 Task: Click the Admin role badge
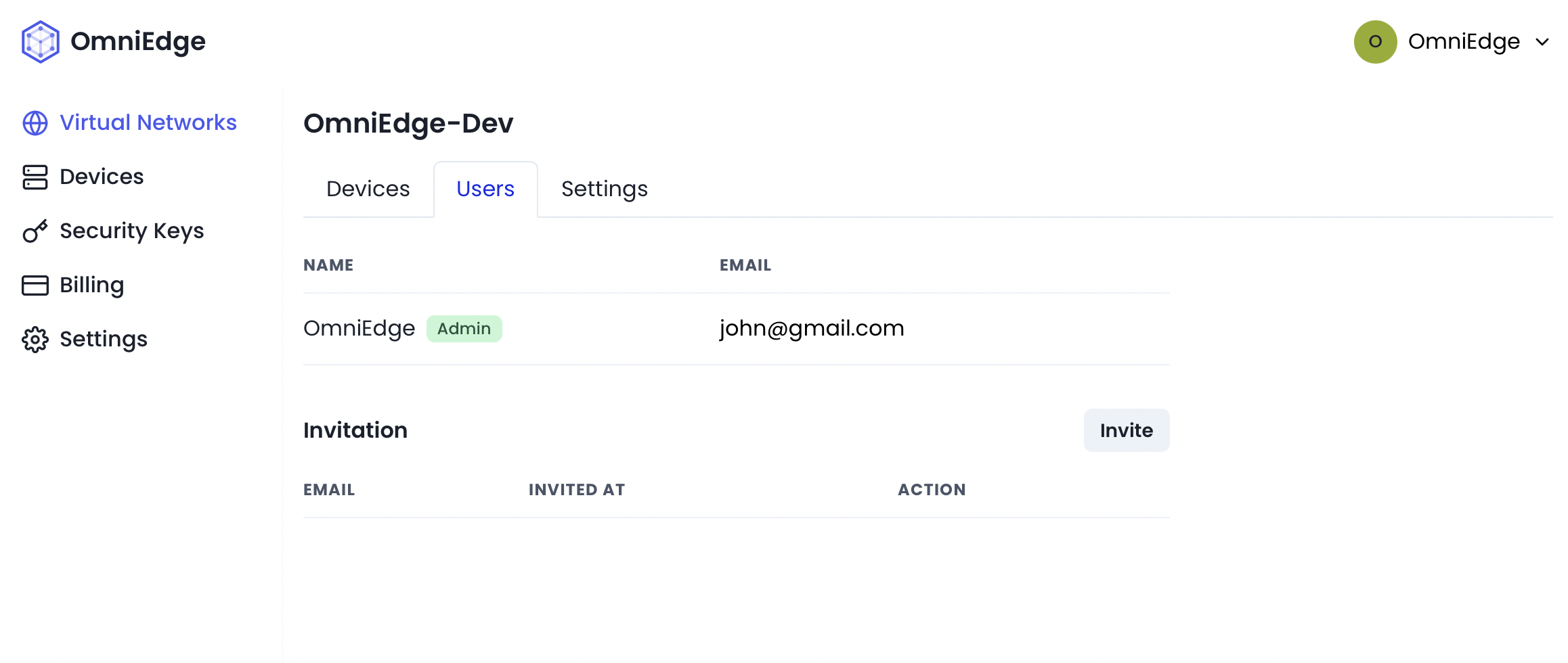coord(464,329)
